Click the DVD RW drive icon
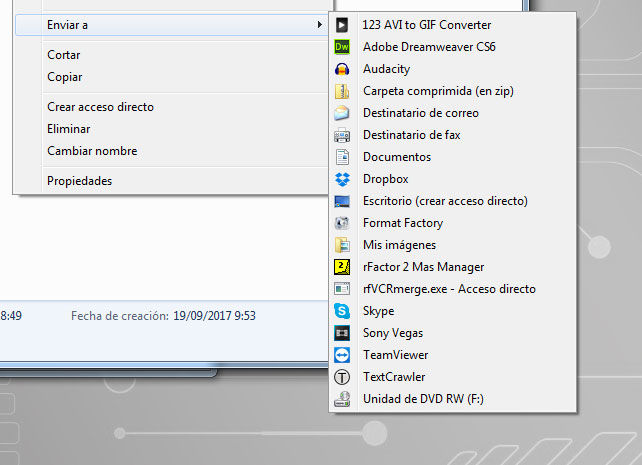This screenshot has height=465, width=642. (x=342, y=399)
